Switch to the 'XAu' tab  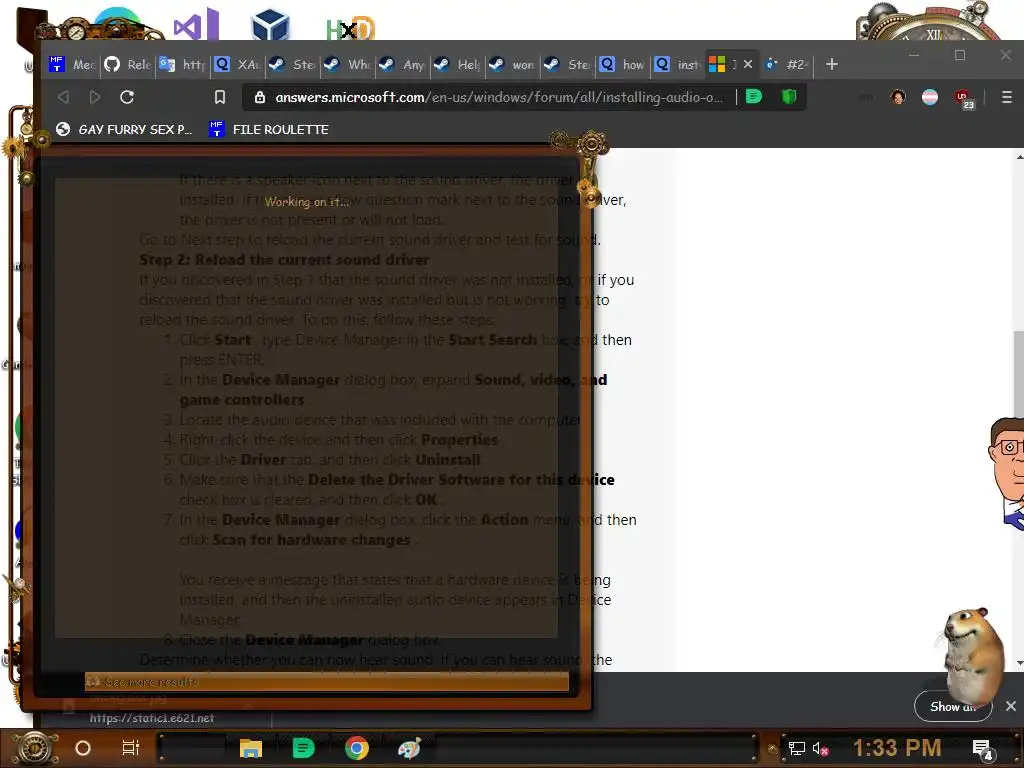[237, 64]
